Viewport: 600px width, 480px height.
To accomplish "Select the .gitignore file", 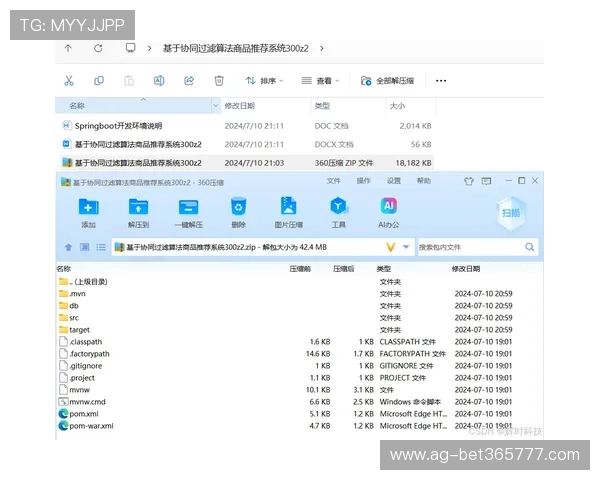I will 81,366.
